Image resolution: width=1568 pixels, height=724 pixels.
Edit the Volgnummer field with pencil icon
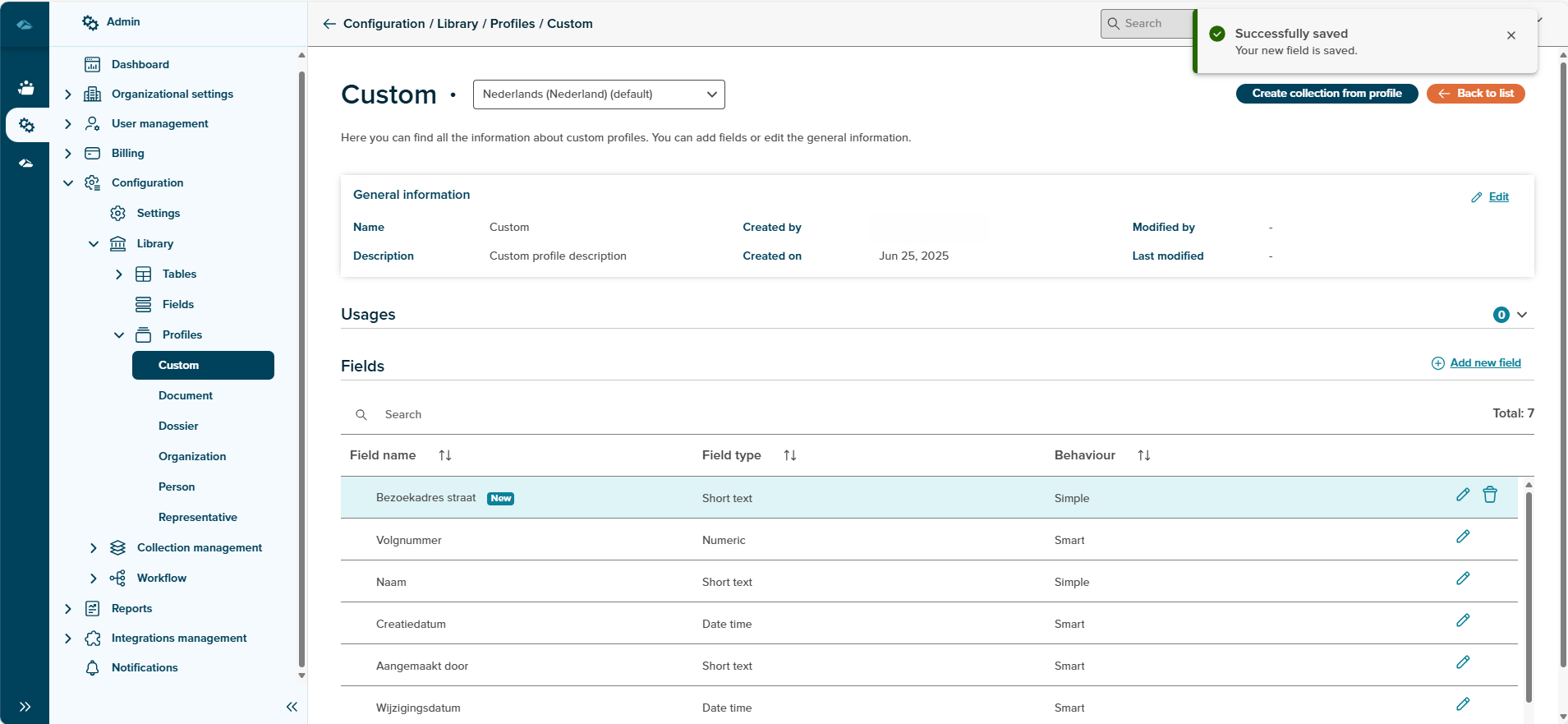(x=1462, y=537)
